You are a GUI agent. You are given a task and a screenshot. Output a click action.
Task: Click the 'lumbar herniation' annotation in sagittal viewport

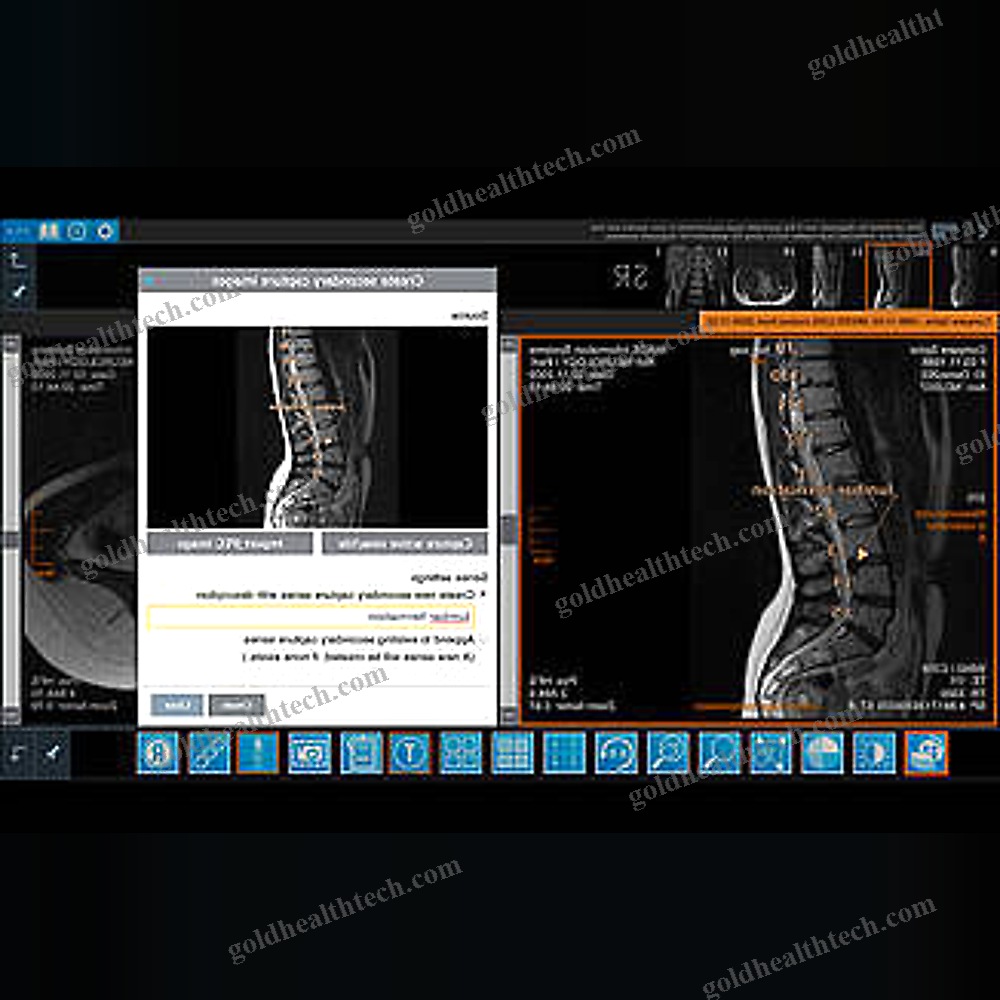pyautogui.click(x=823, y=490)
